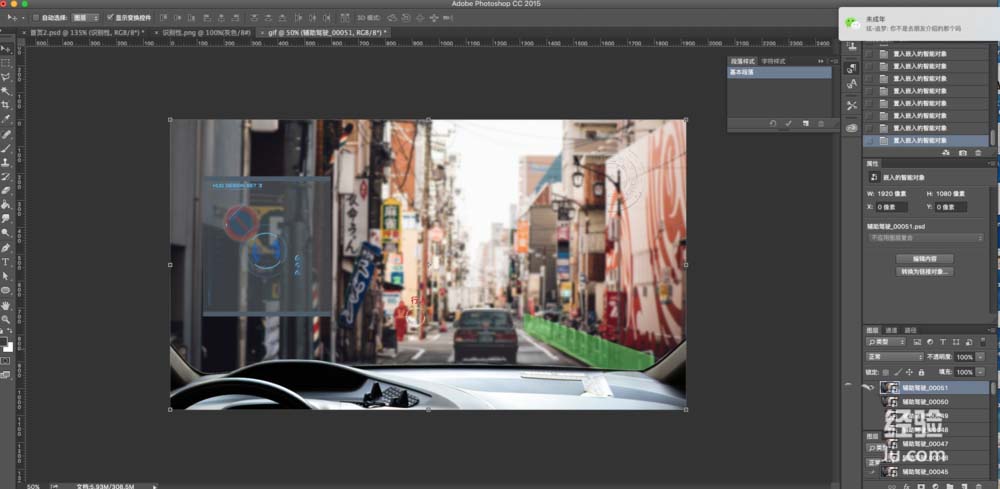This screenshot has width=1000, height=489.
Task: Select the Crop tool in the toolbar
Action: [x=5, y=104]
